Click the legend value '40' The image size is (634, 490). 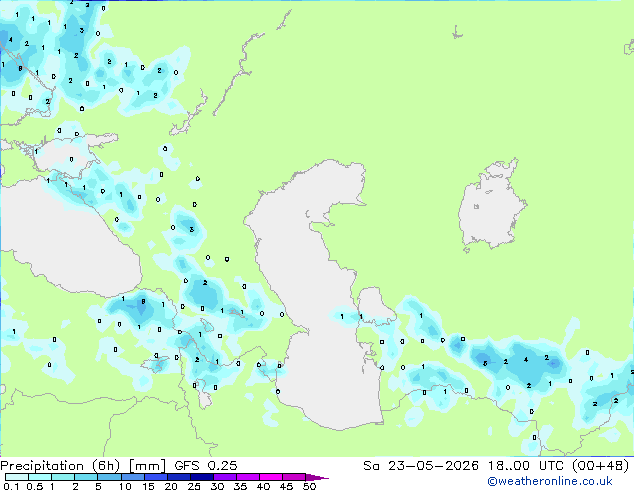click(263, 486)
